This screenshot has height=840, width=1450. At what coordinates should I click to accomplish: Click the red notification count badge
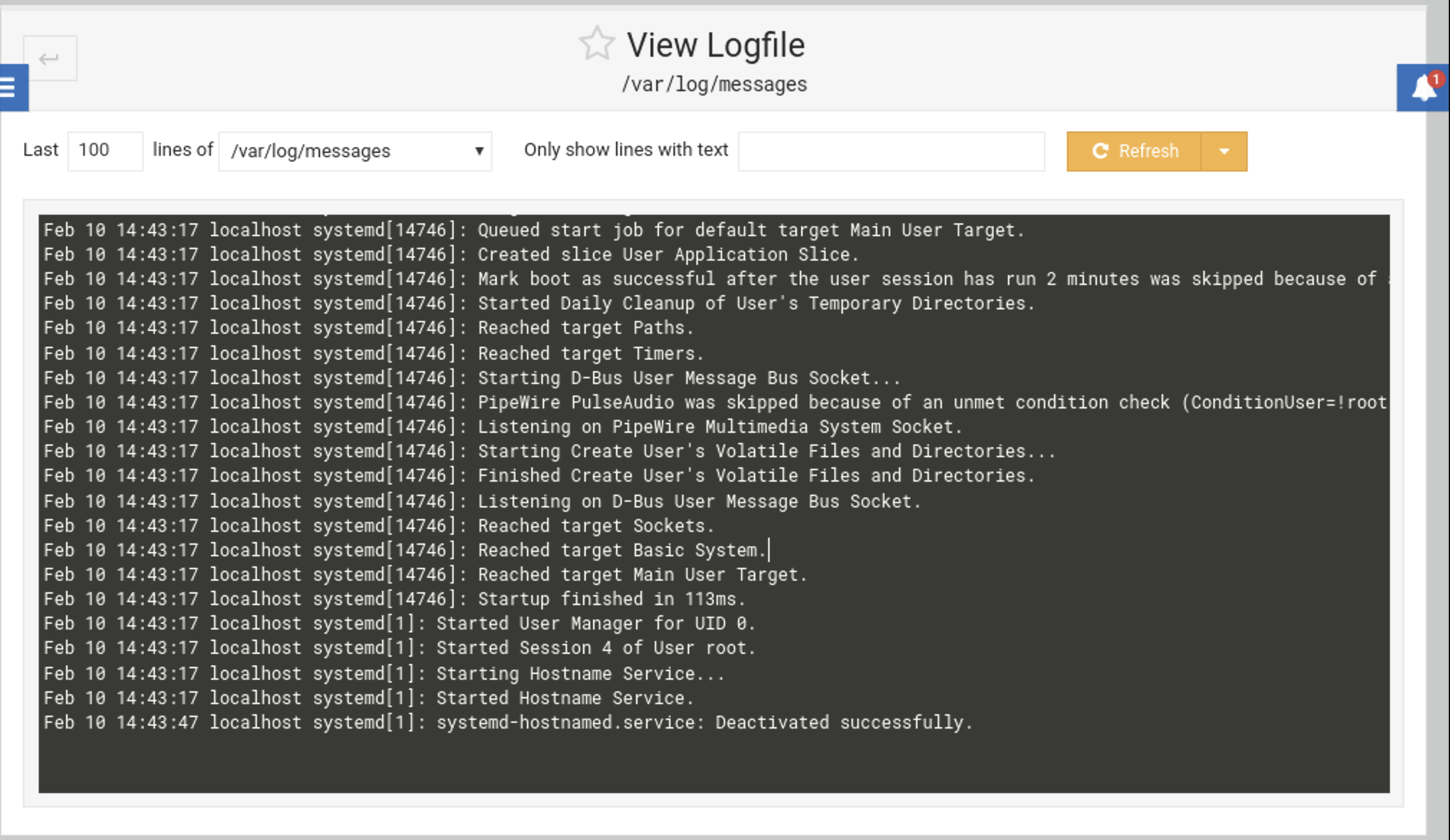pyautogui.click(x=1436, y=79)
